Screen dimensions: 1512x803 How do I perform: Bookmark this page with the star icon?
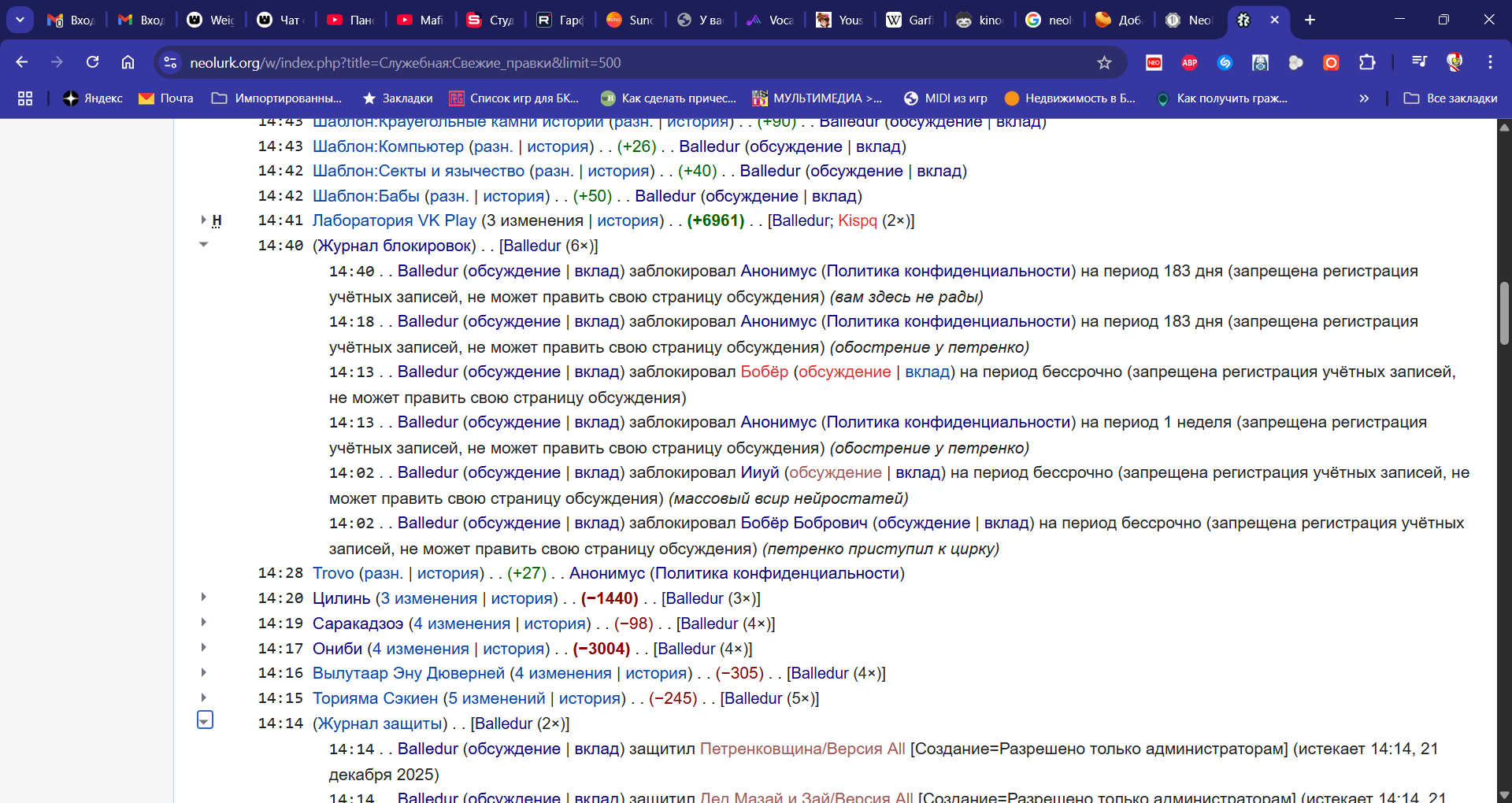coord(1104,62)
